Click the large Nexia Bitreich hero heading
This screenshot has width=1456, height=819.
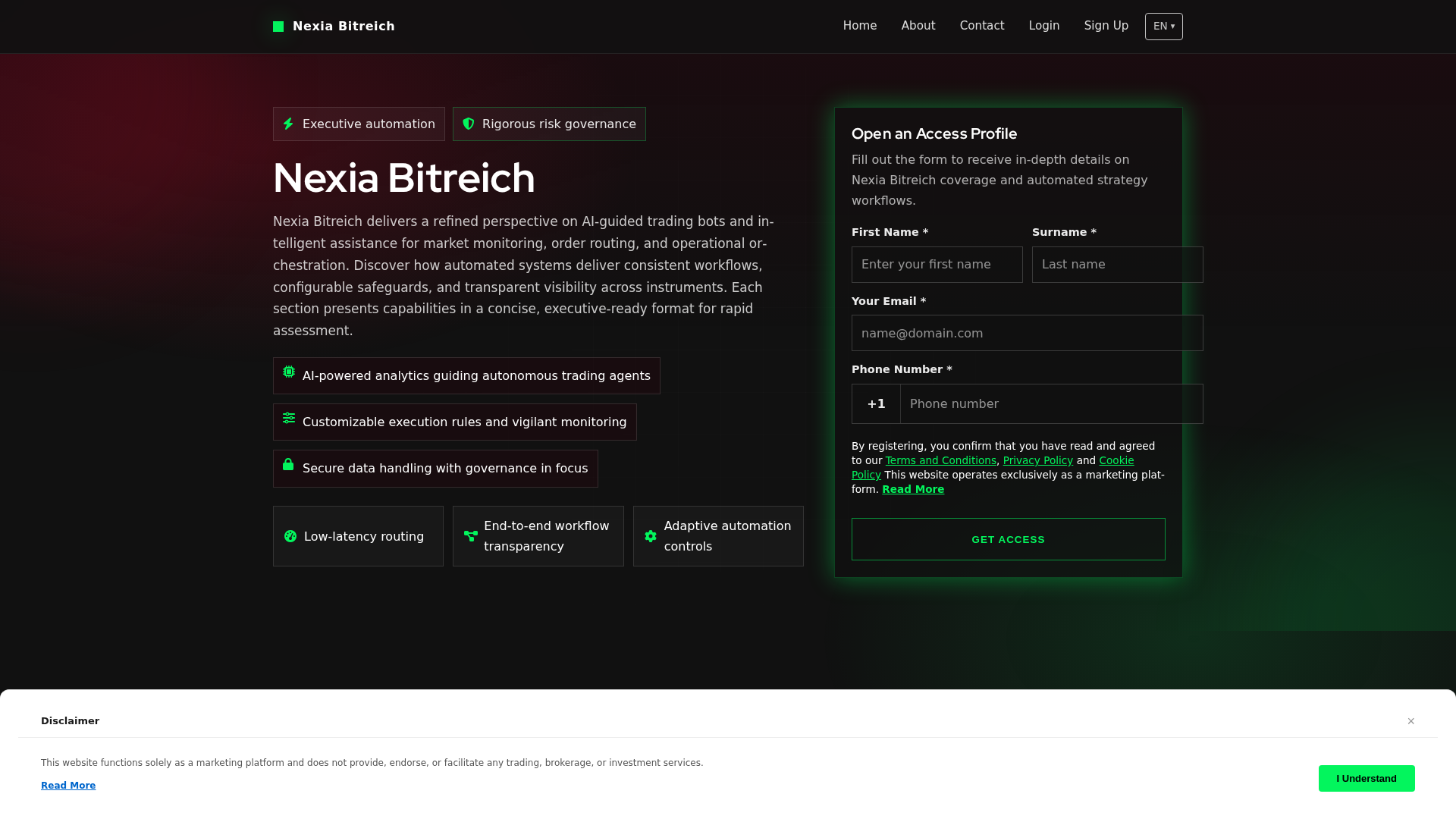click(404, 178)
